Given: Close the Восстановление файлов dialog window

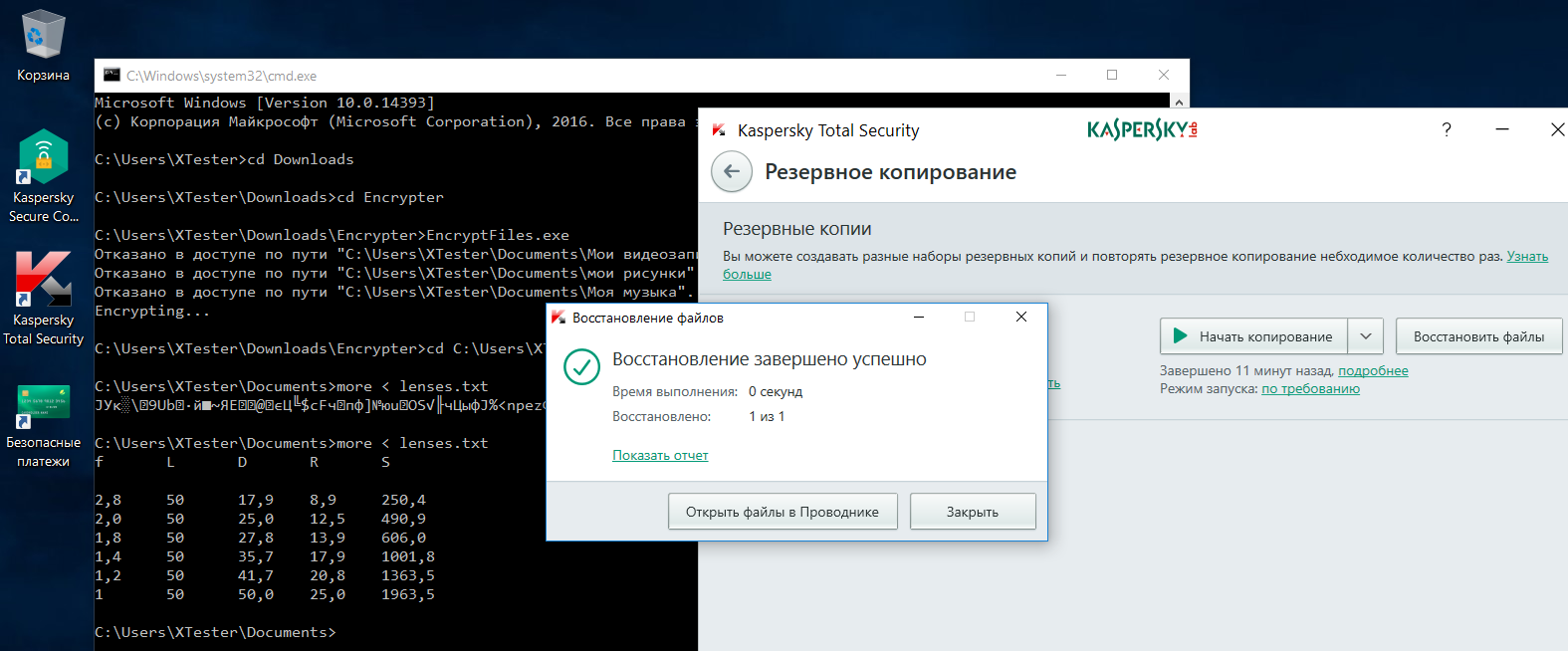Looking at the screenshot, I should click(1020, 317).
